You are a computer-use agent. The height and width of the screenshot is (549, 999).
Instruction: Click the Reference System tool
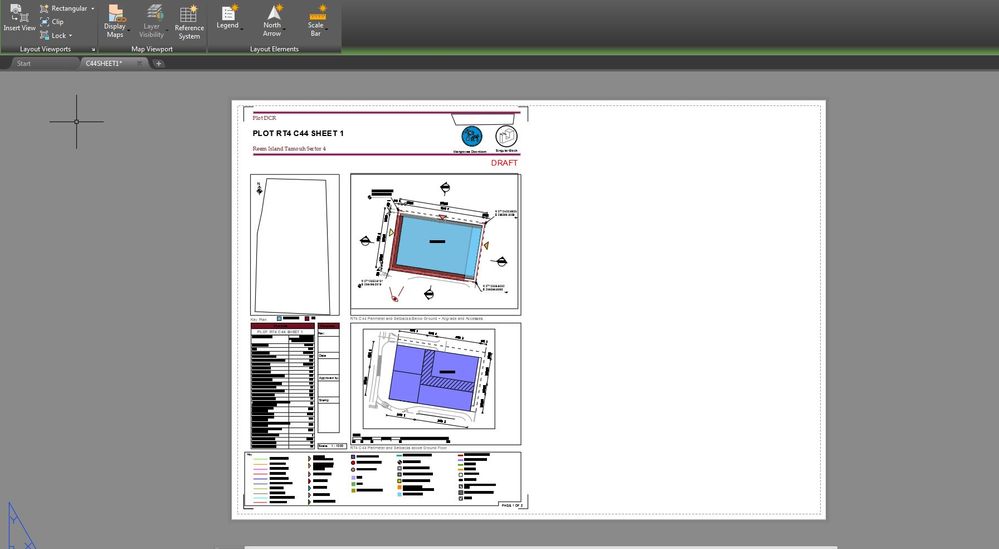point(189,22)
